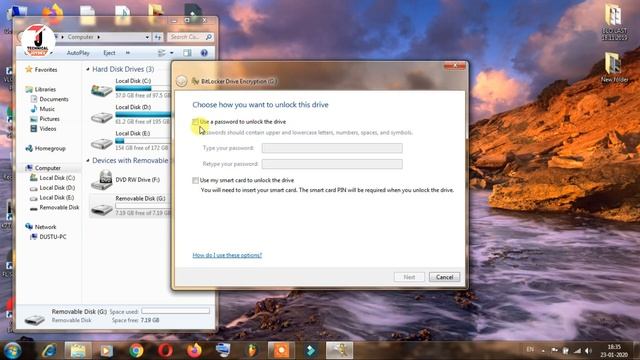Image resolution: width=640 pixels, height=360 pixels.
Task: Open the FL Studio fruit taskbar icon
Action: point(252,350)
